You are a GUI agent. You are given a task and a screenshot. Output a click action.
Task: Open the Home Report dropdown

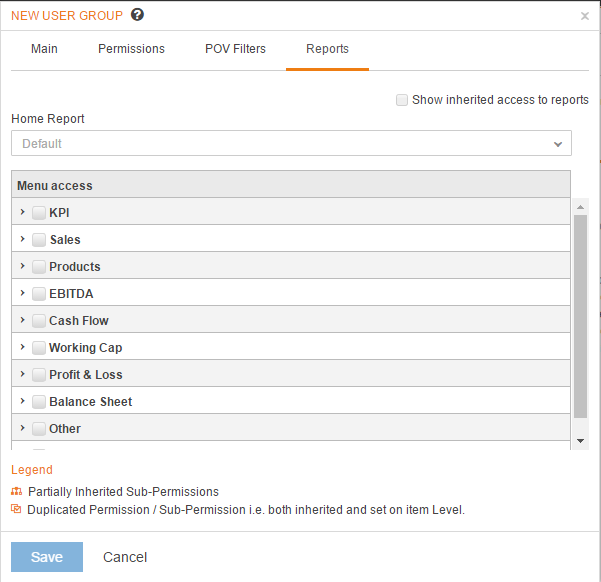point(291,143)
